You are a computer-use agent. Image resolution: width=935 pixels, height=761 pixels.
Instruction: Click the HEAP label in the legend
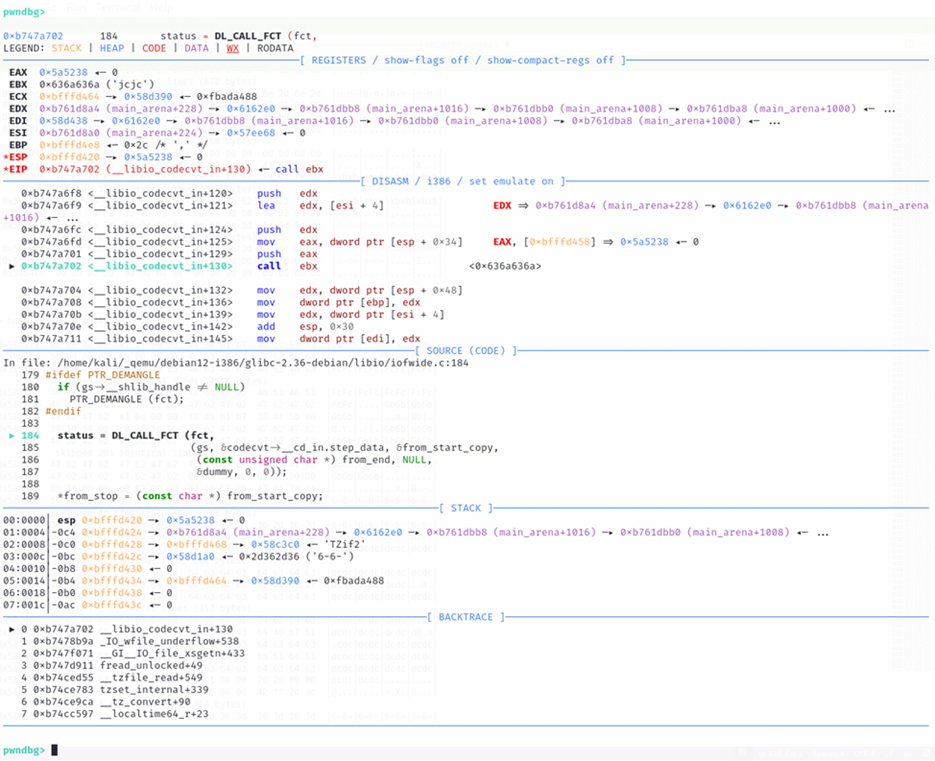[112, 48]
